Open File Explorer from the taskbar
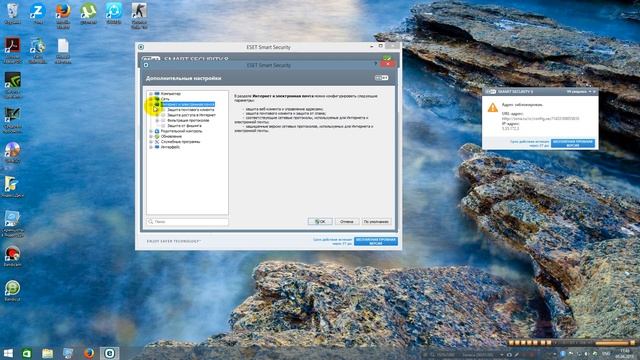Screen dimensions: 640x360 click(47, 353)
